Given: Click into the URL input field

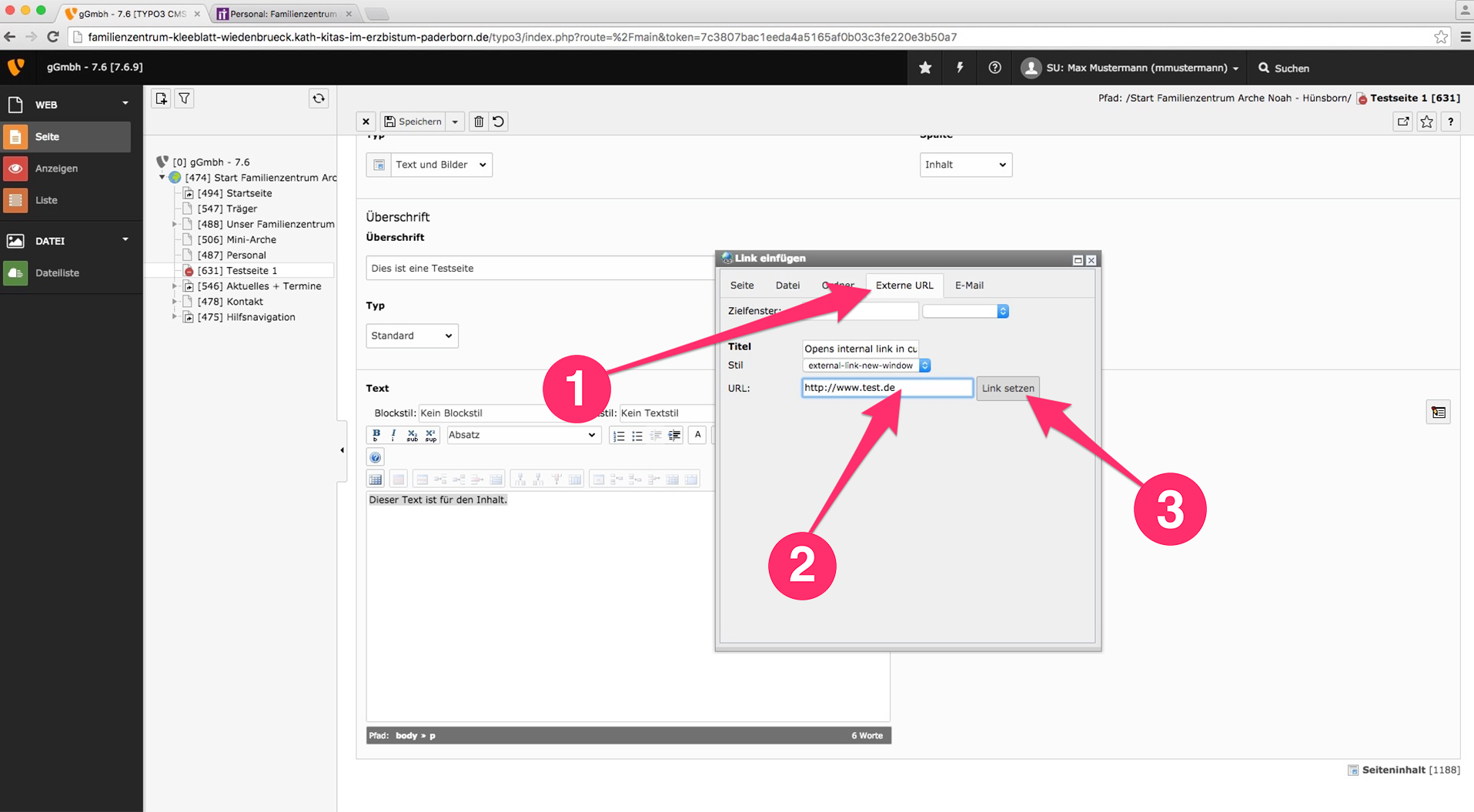Looking at the screenshot, I should pos(887,388).
